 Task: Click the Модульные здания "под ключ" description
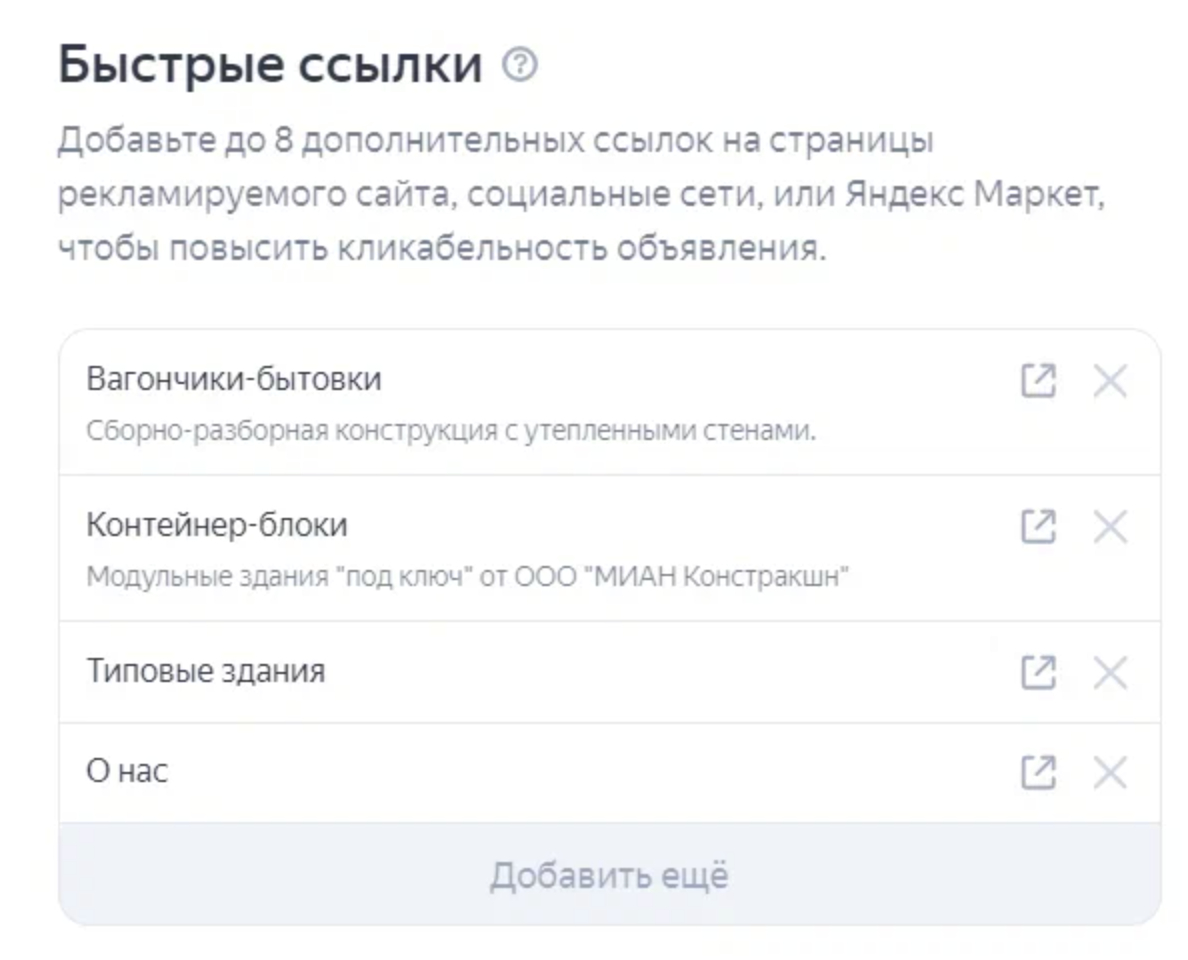pos(467,577)
